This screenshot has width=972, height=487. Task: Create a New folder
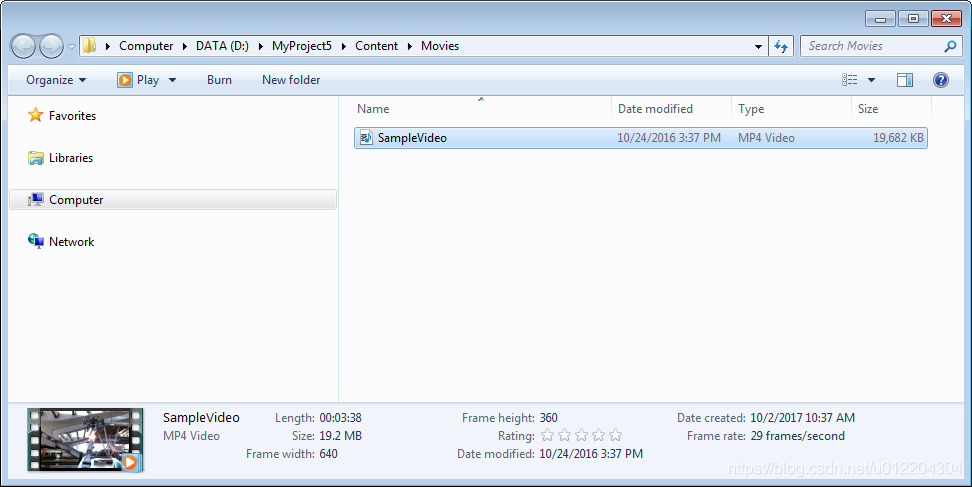pos(291,80)
